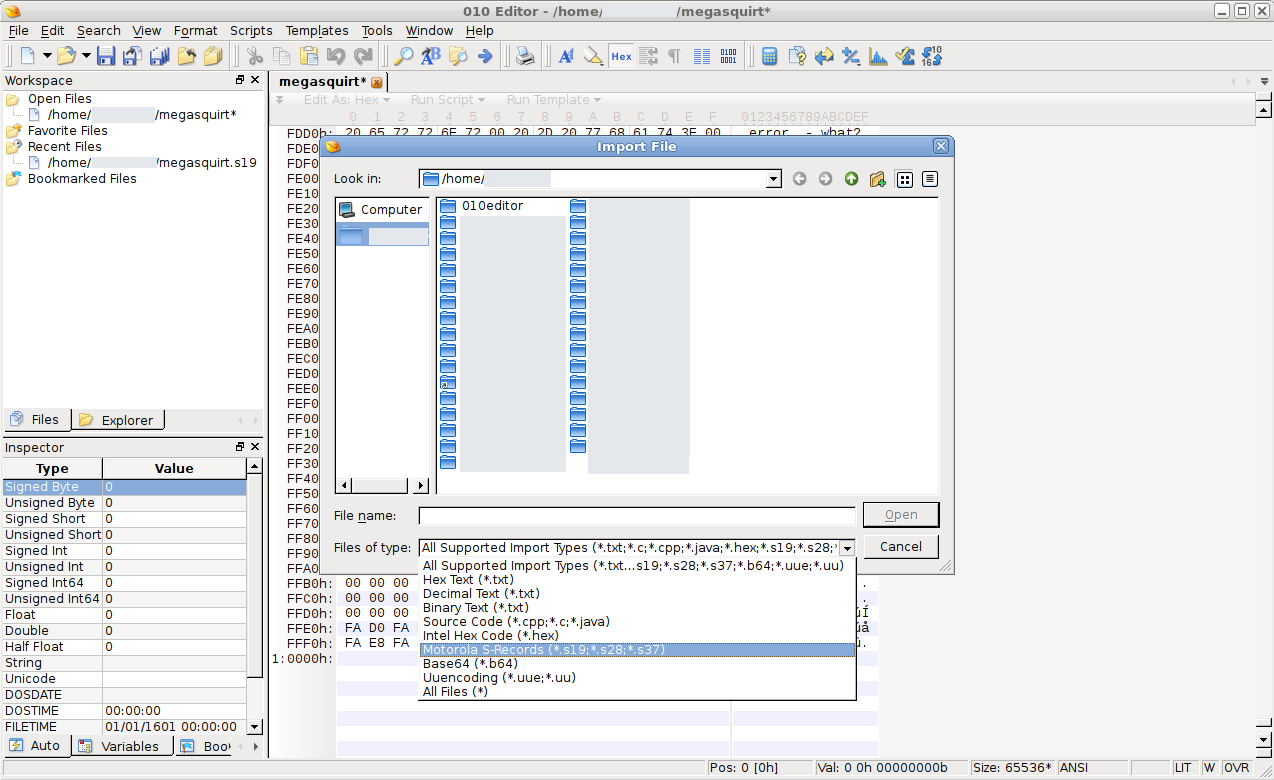Click the Hex Operations plus-minus icon
Screen dimensions: 1274x780
point(851,56)
